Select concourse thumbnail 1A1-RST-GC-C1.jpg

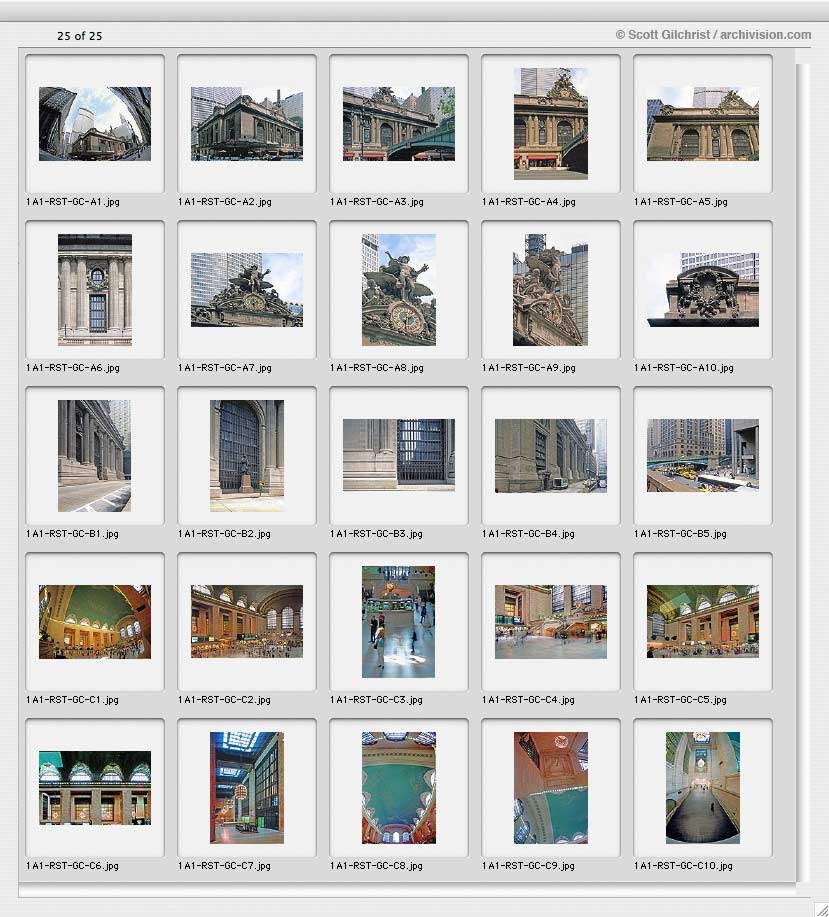click(x=95, y=622)
